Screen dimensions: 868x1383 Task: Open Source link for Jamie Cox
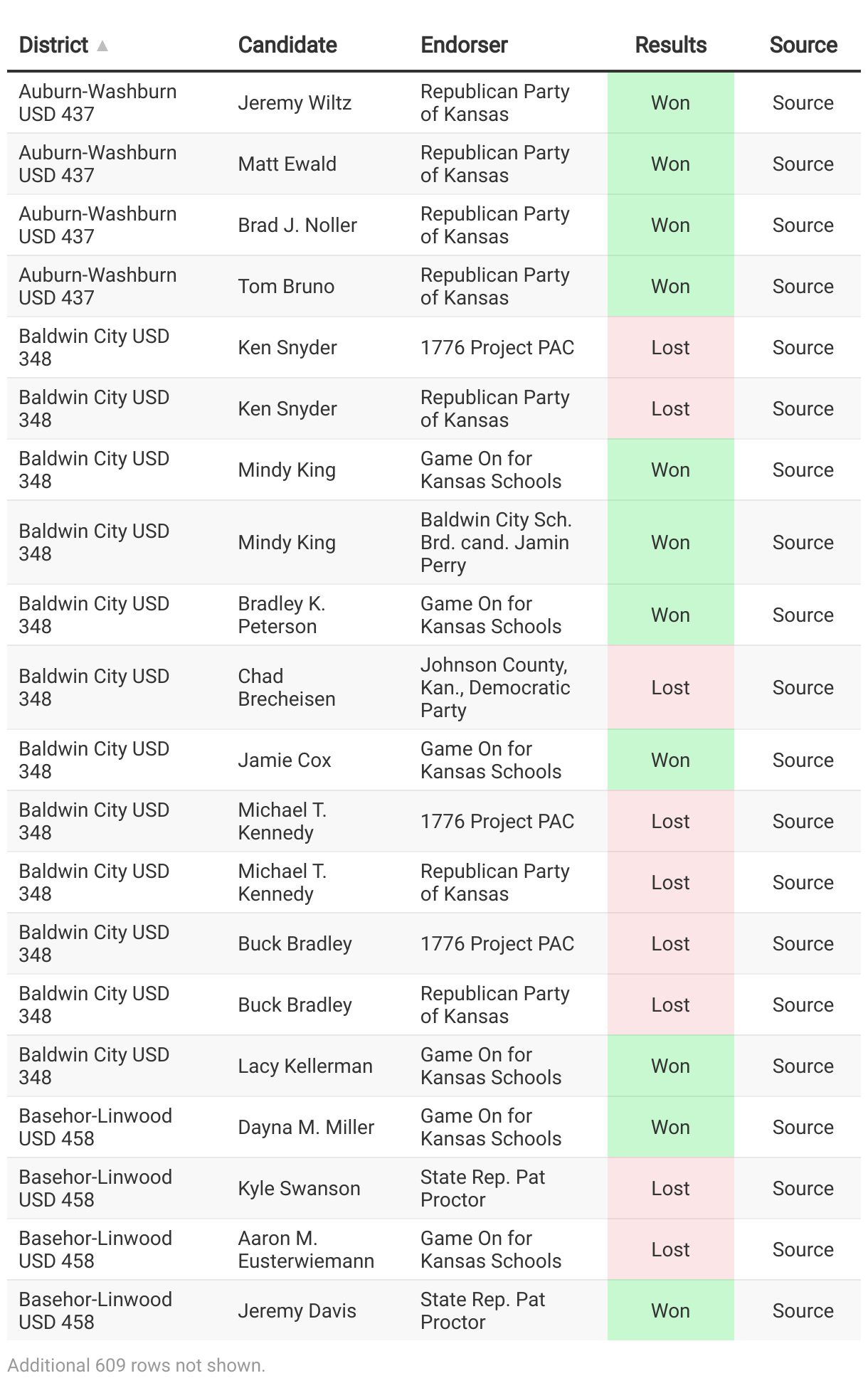[x=803, y=760]
